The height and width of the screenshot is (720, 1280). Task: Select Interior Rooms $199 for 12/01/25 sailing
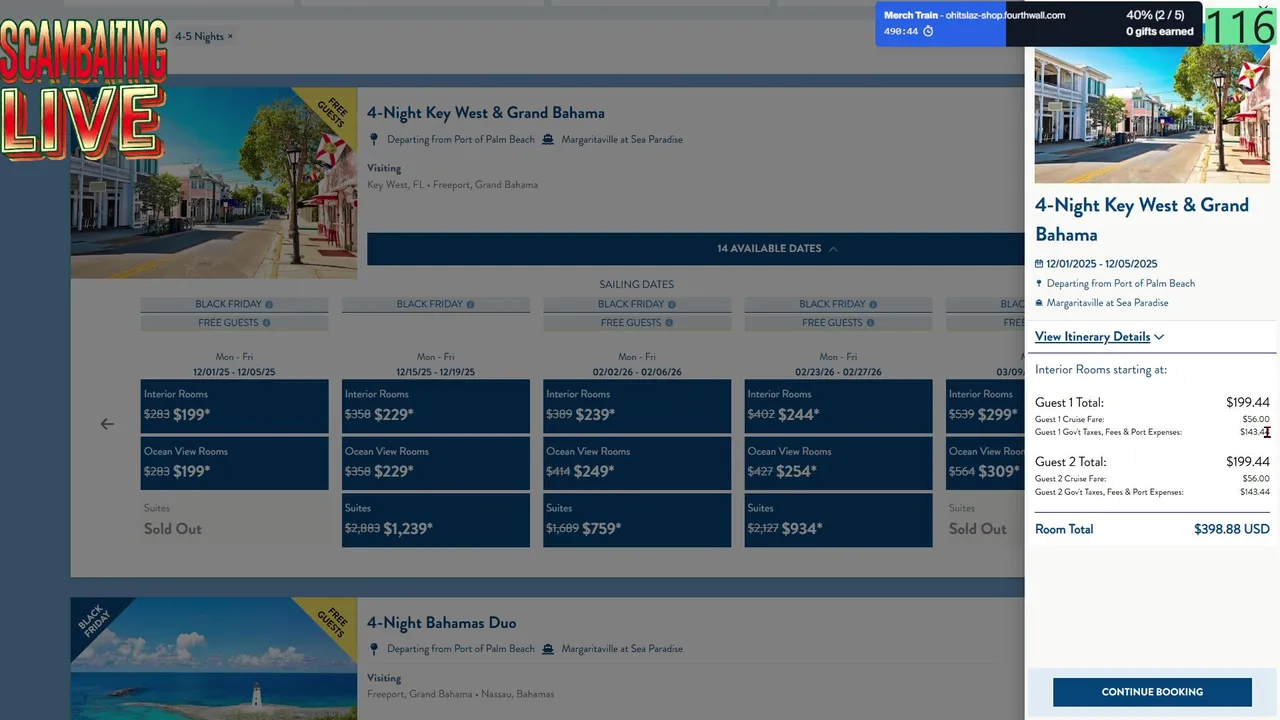pyautogui.click(x=234, y=406)
